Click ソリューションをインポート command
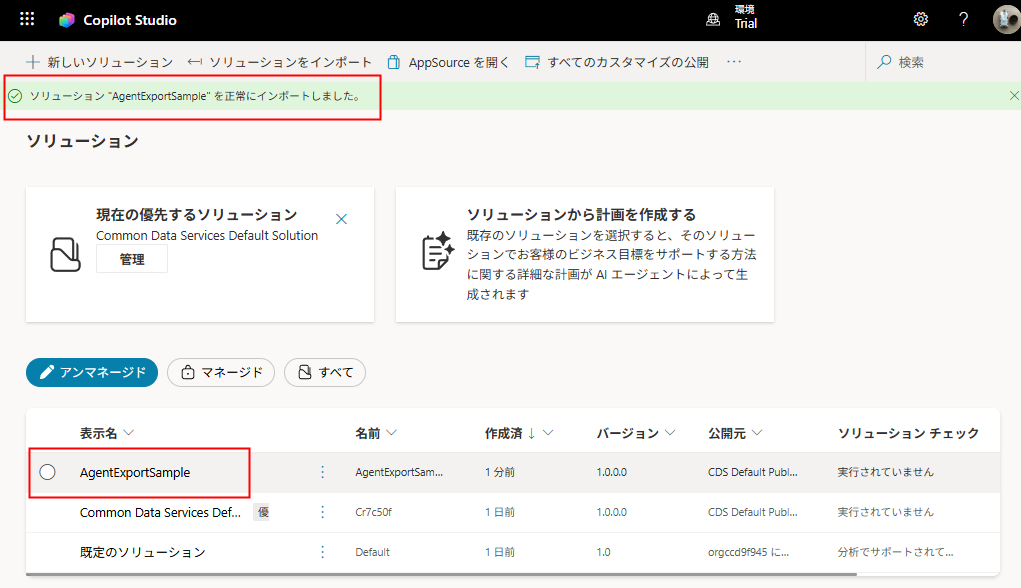1021x588 pixels. (280, 62)
